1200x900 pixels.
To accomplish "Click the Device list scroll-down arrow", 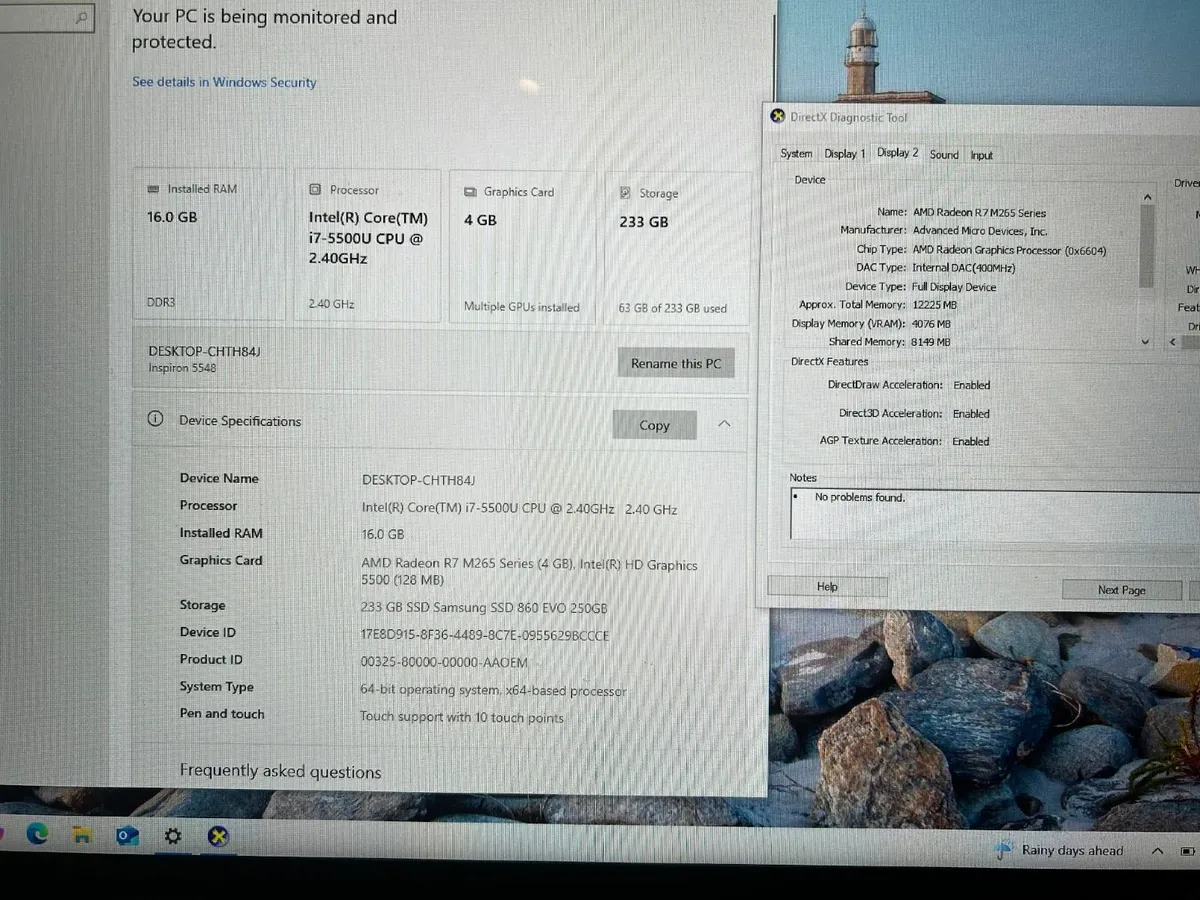I will point(1146,341).
